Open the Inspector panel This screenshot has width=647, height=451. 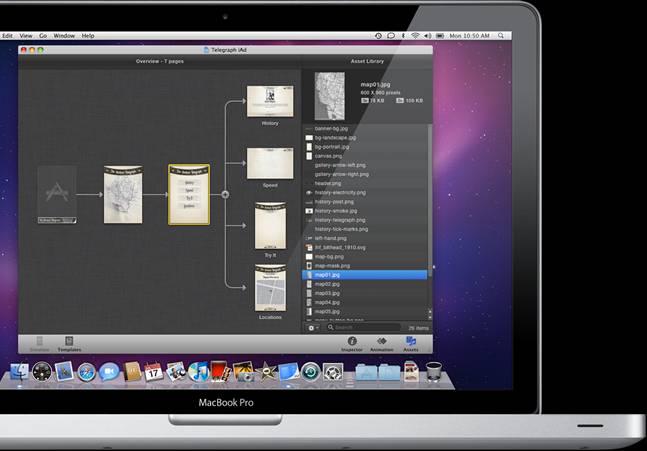coord(352,343)
